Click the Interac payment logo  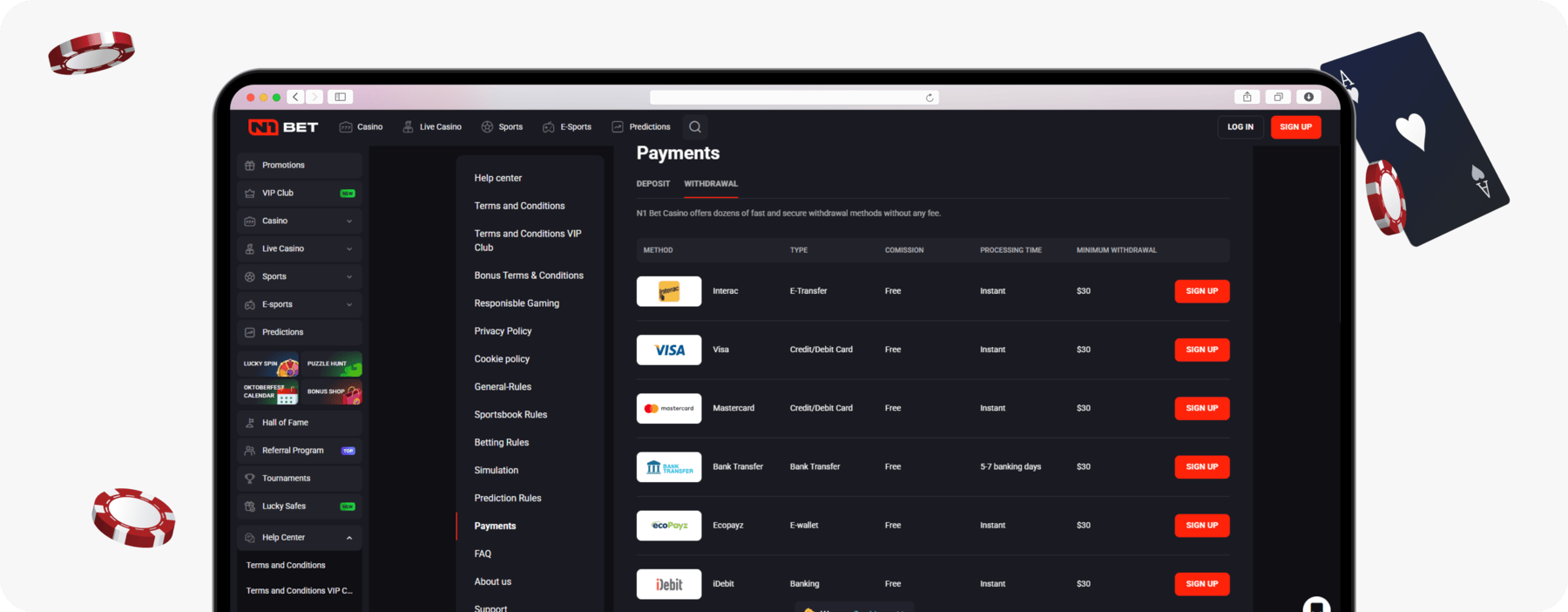pyautogui.click(x=669, y=291)
